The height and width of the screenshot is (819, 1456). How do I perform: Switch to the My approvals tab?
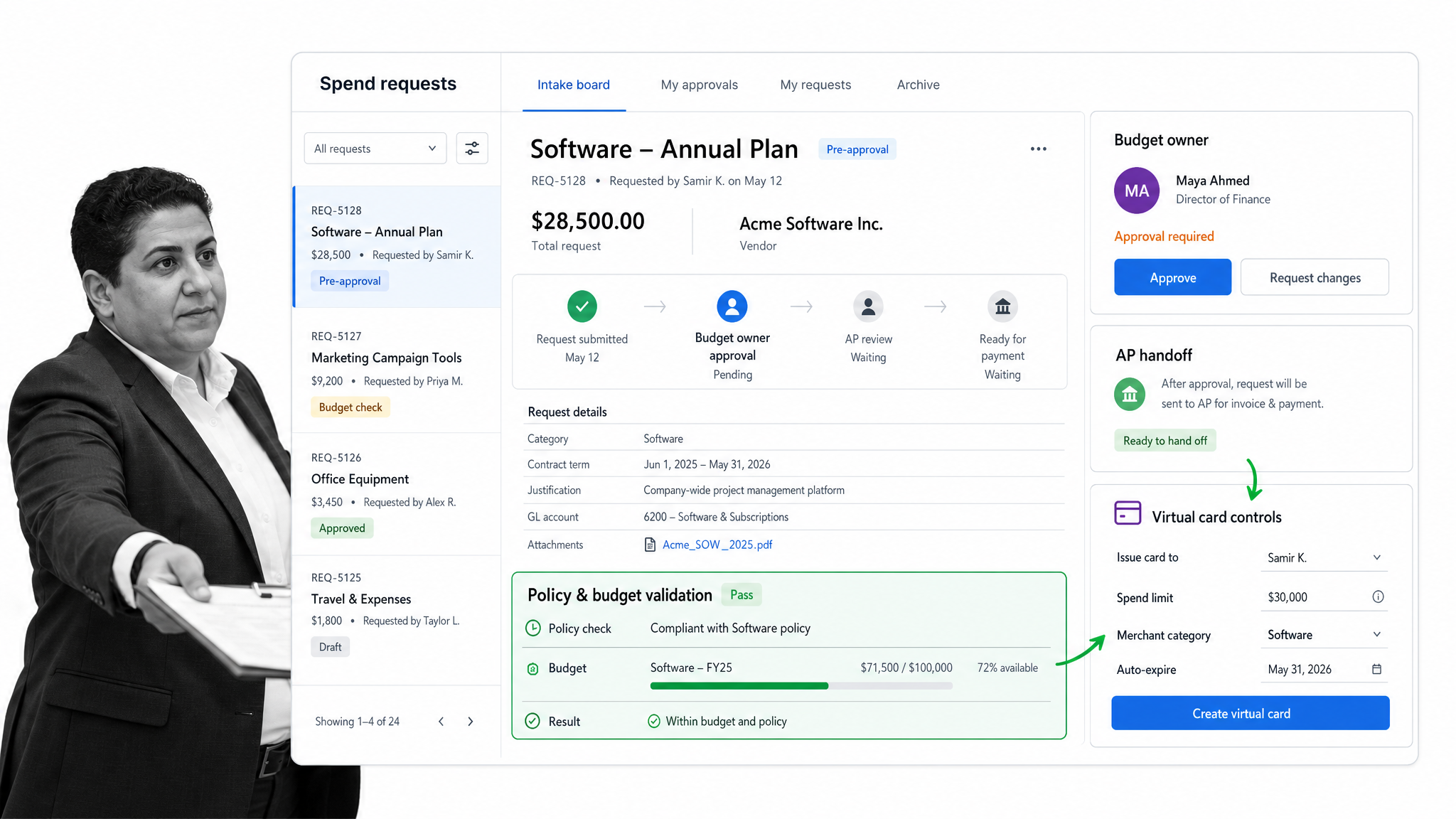(699, 85)
